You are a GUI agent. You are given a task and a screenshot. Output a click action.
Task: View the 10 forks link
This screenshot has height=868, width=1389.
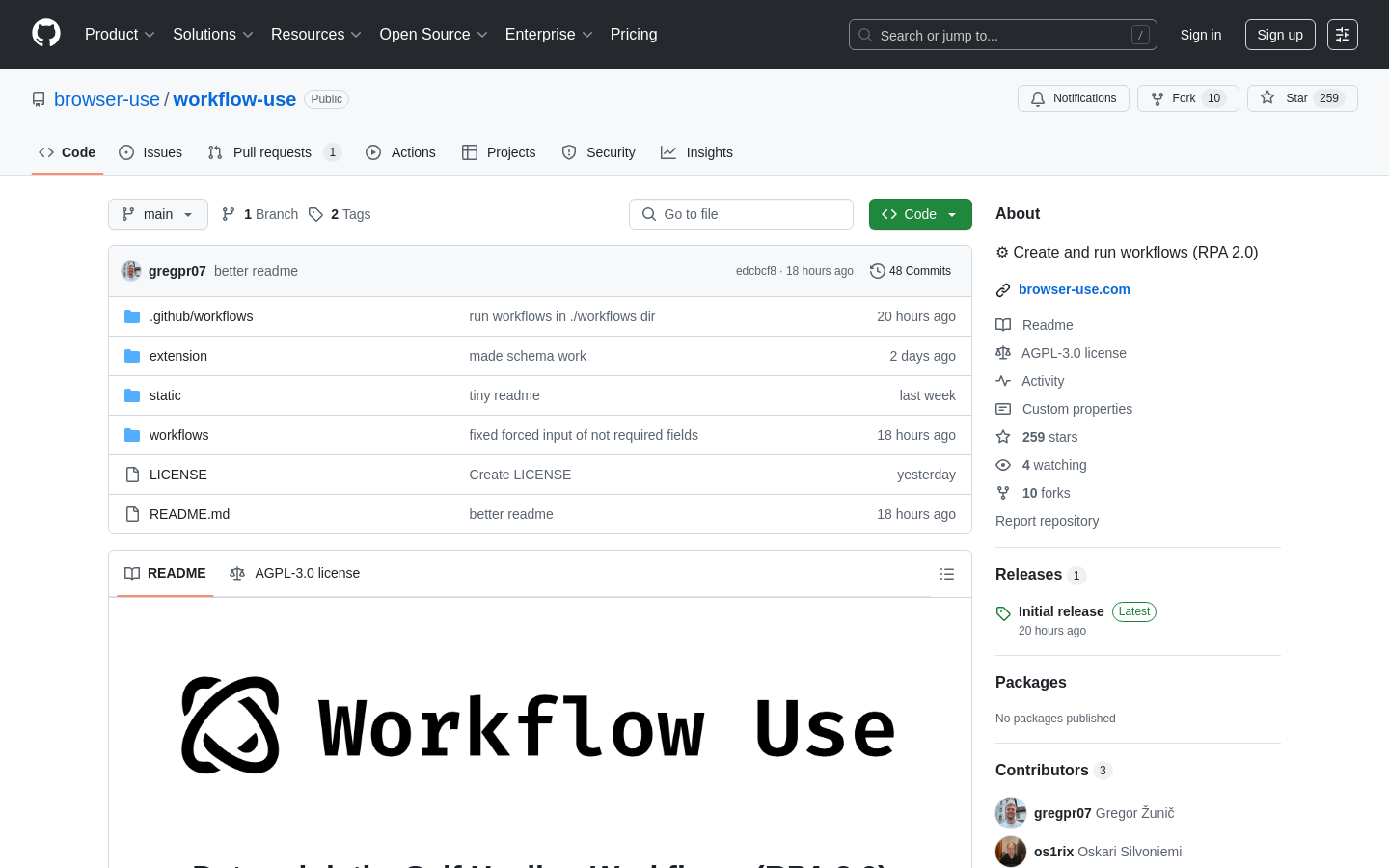(1033, 493)
